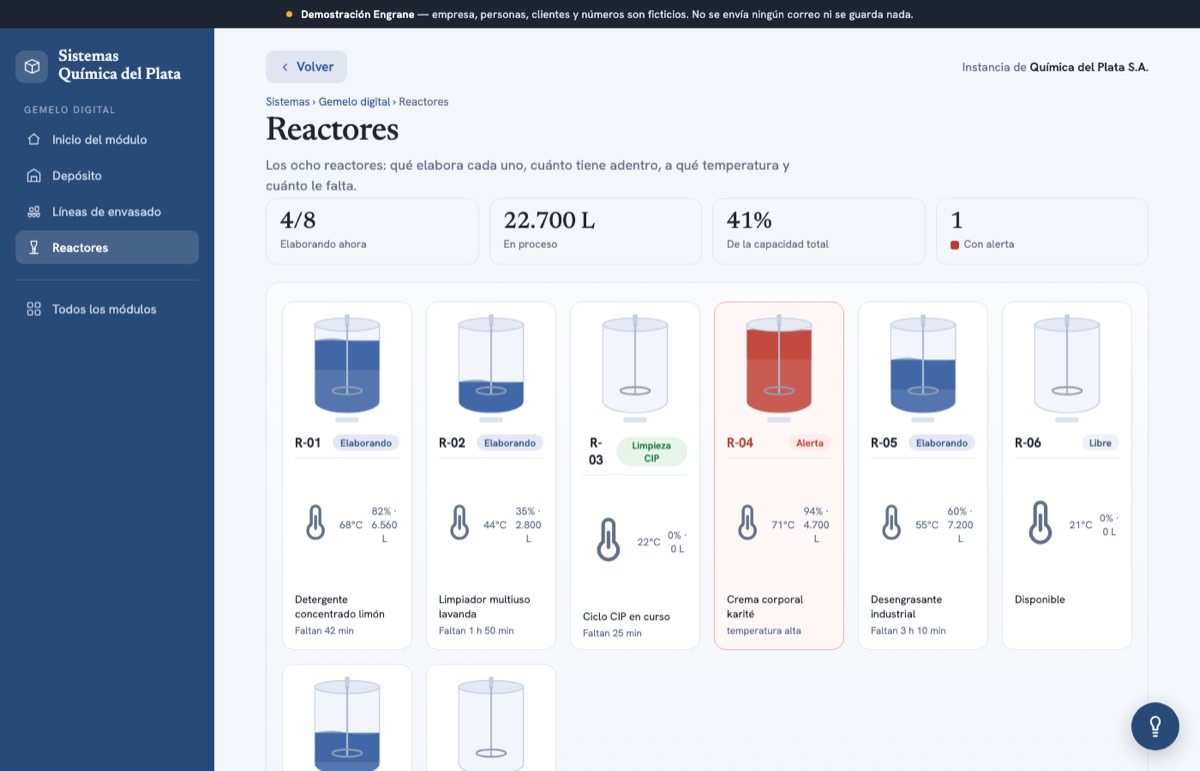The width and height of the screenshot is (1200, 771).
Task: Click the 22.700 L En proceso card
Action: click(x=596, y=231)
